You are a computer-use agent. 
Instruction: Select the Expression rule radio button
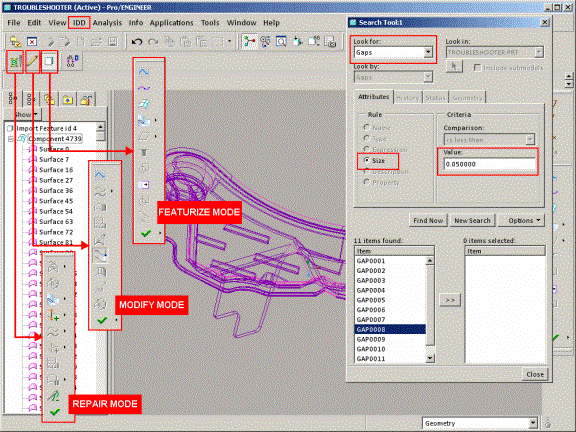click(366, 149)
